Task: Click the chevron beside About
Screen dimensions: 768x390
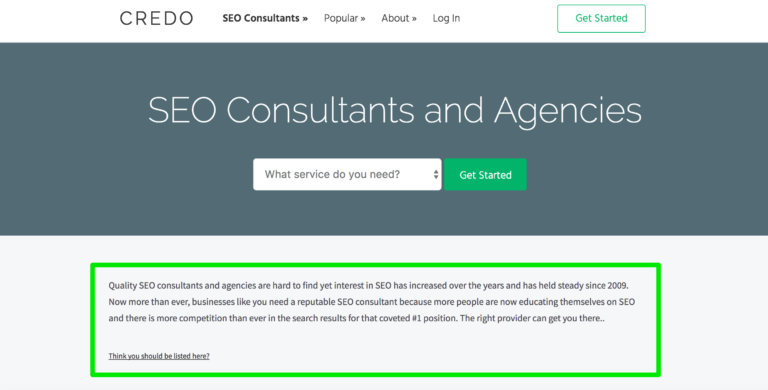Action: click(x=414, y=19)
